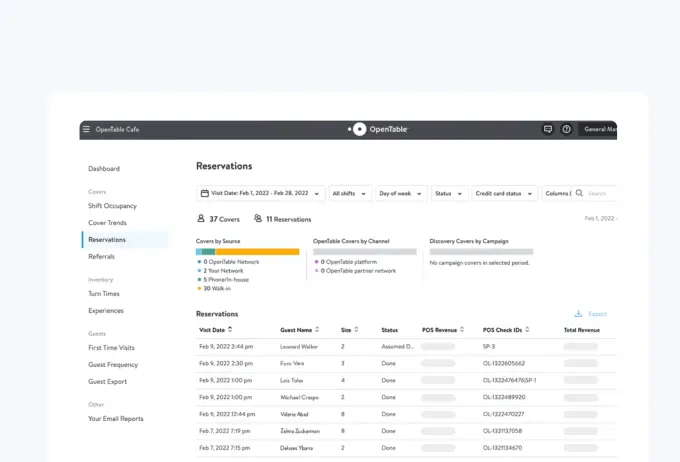Viewport: 680px width, 462px height.
Task: Click 0 OpenTable partner network legend
Action: (355, 271)
